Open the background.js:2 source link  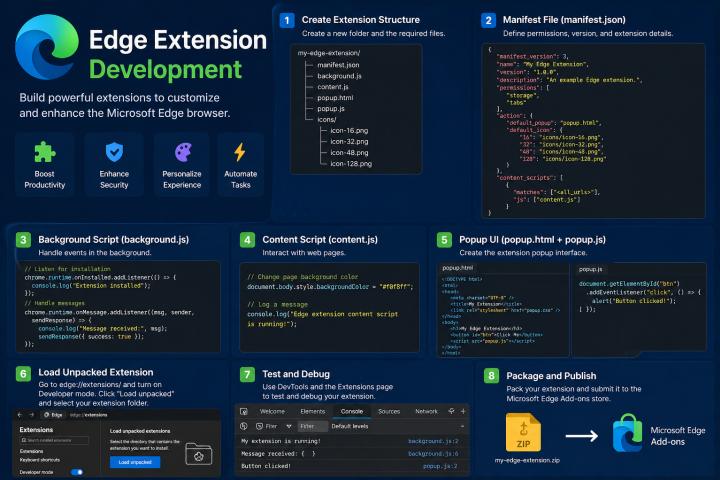(x=432, y=440)
